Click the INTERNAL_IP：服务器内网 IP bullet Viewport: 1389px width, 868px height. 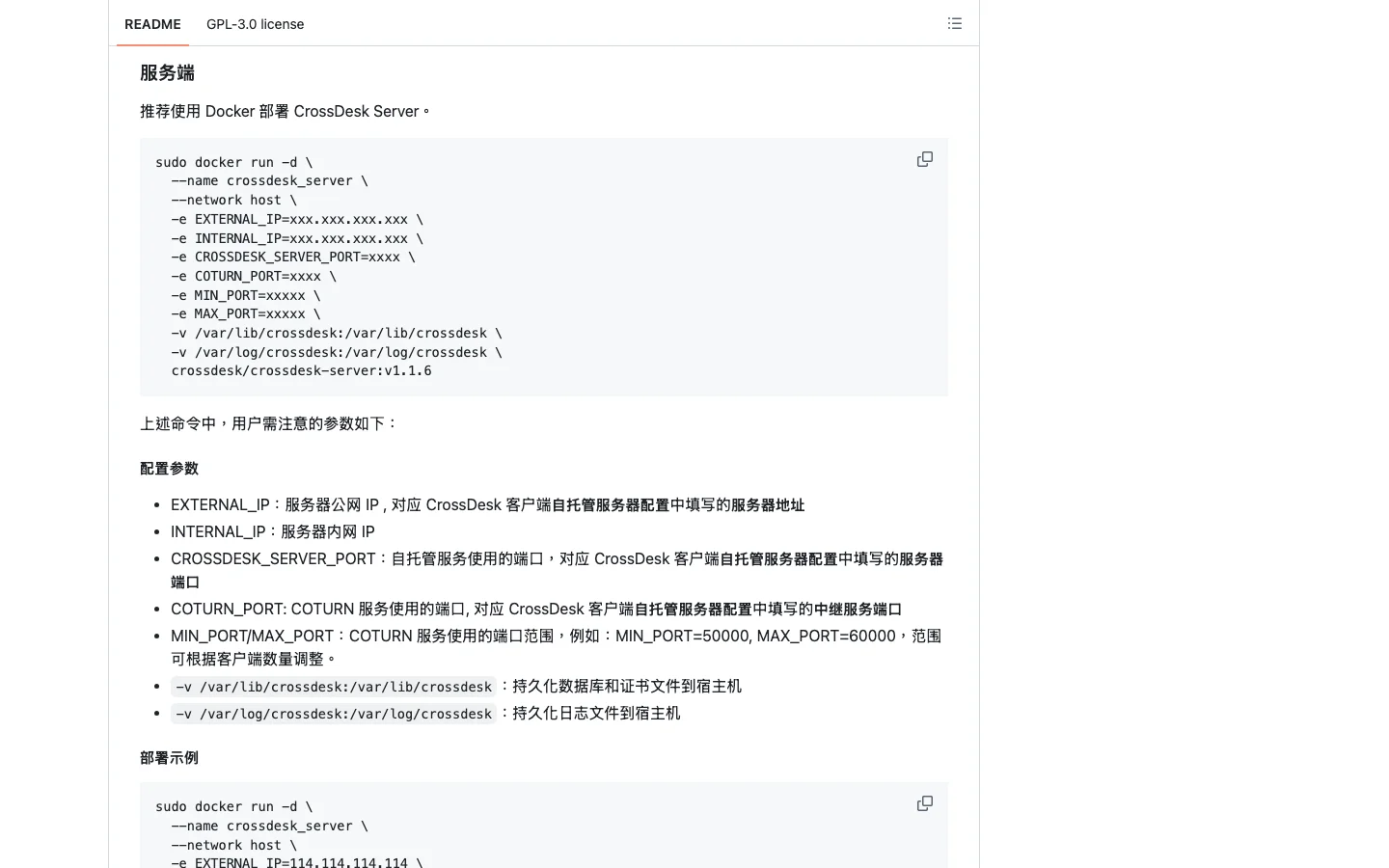click(273, 532)
